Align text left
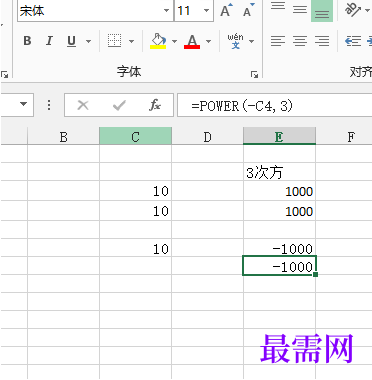The image size is (372, 380). pos(278,41)
